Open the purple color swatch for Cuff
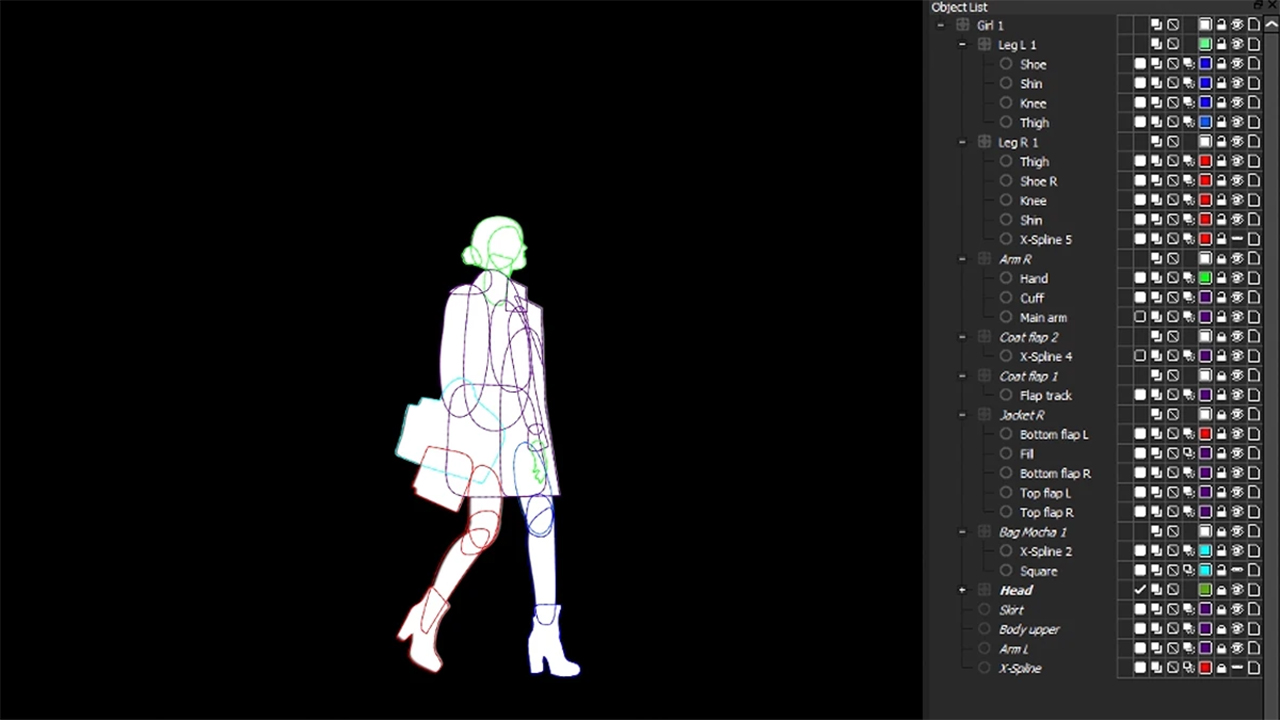The width and height of the screenshot is (1280, 720). [x=1205, y=297]
